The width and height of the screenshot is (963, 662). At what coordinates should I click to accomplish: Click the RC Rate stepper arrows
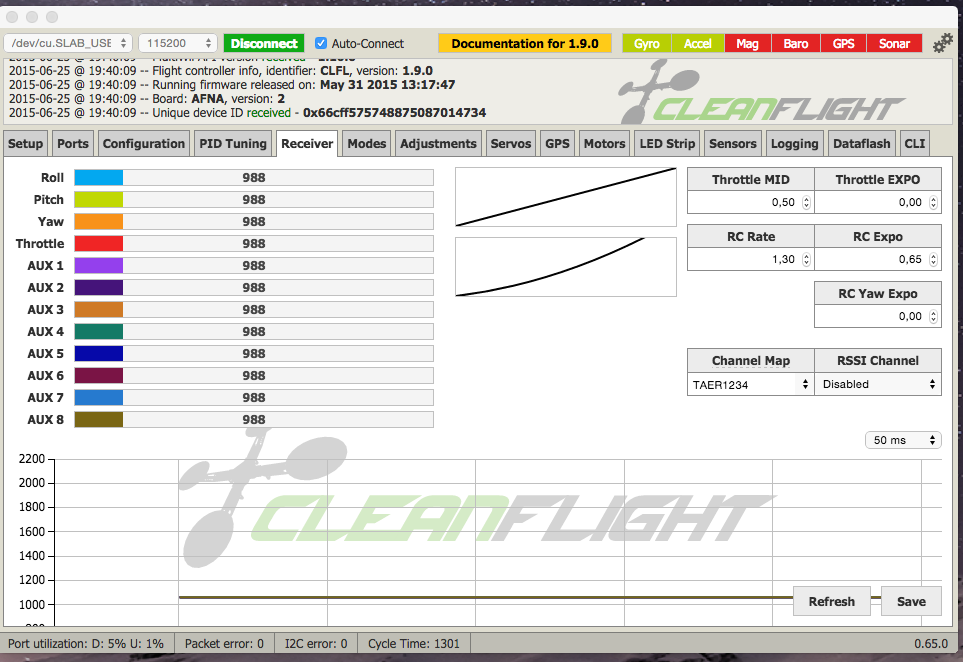pyautogui.click(x=806, y=259)
